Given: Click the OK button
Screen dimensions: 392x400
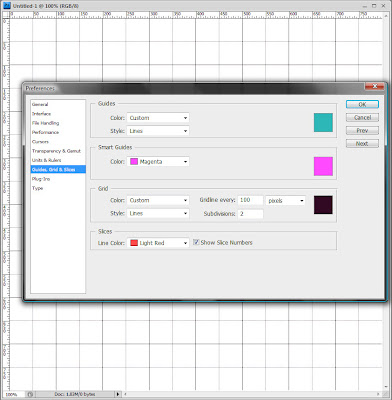Looking at the screenshot, I should (x=362, y=104).
